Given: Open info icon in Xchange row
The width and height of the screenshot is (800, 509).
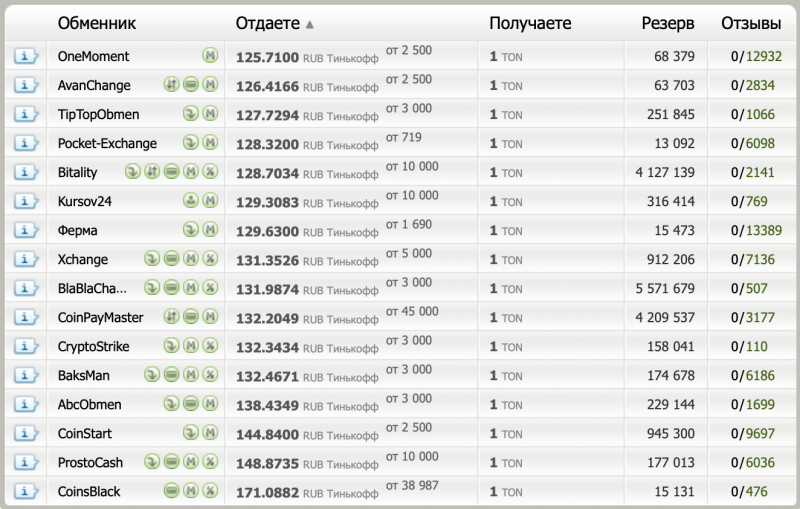Looking at the screenshot, I should (x=26, y=259).
